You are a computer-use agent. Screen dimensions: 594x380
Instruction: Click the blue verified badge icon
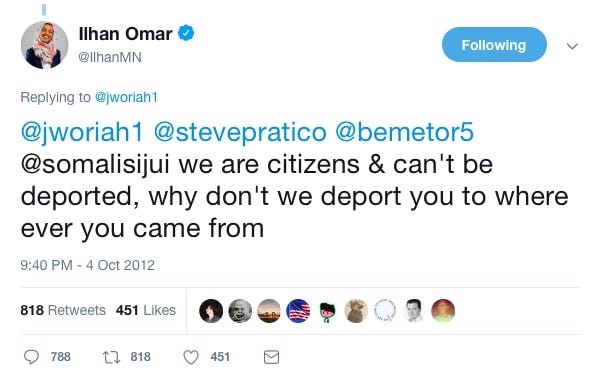186,33
